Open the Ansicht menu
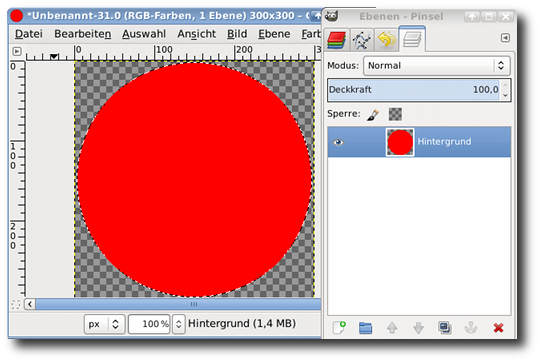Image resolution: width=540 pixels, height=362 pixels. pos(196,34)
